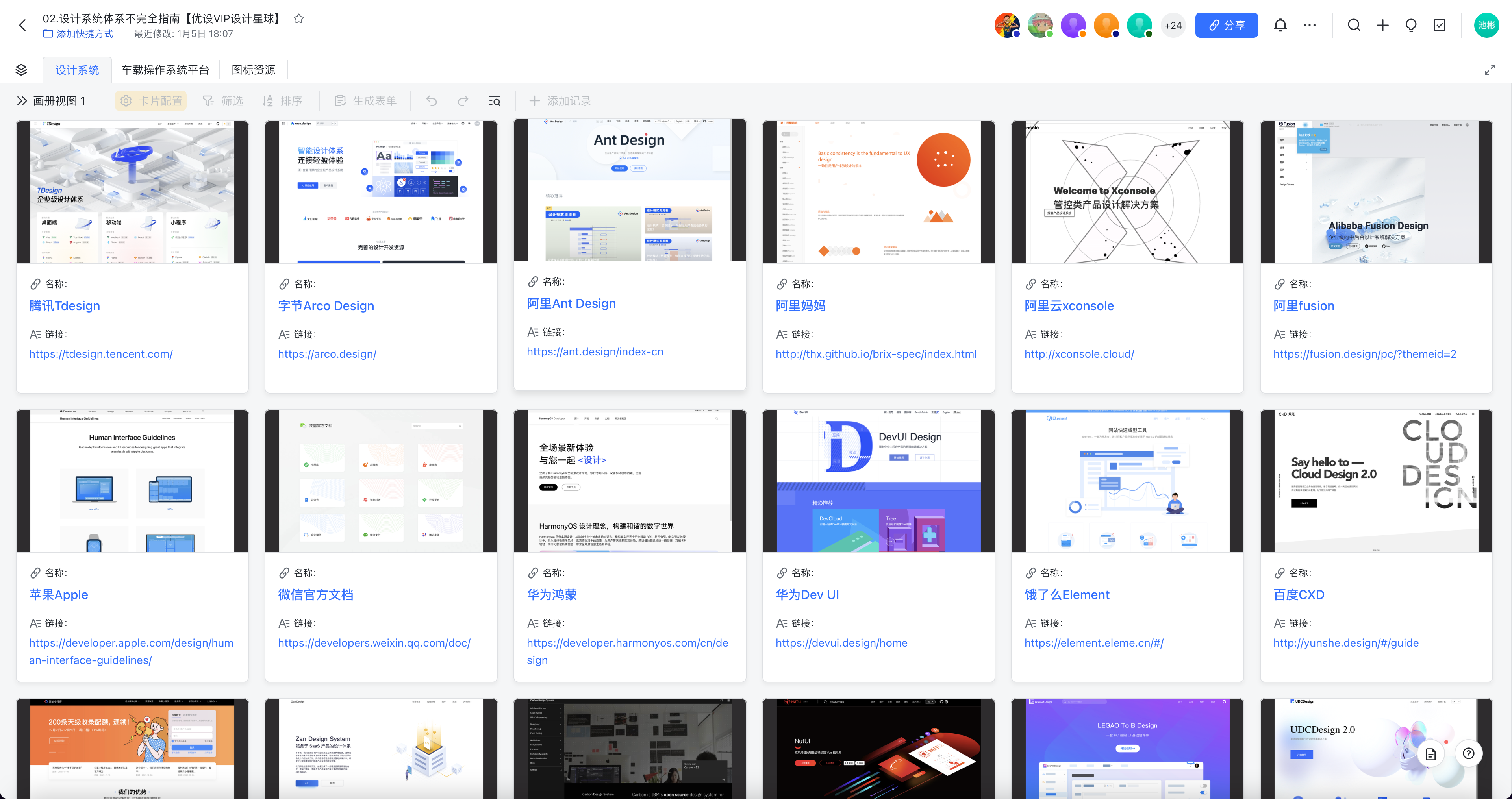Image resolution: width=1512 pixels, height=799 pixels.
Task: Switch to the 设计系统 tab
Action: click(x=77, y=70)
